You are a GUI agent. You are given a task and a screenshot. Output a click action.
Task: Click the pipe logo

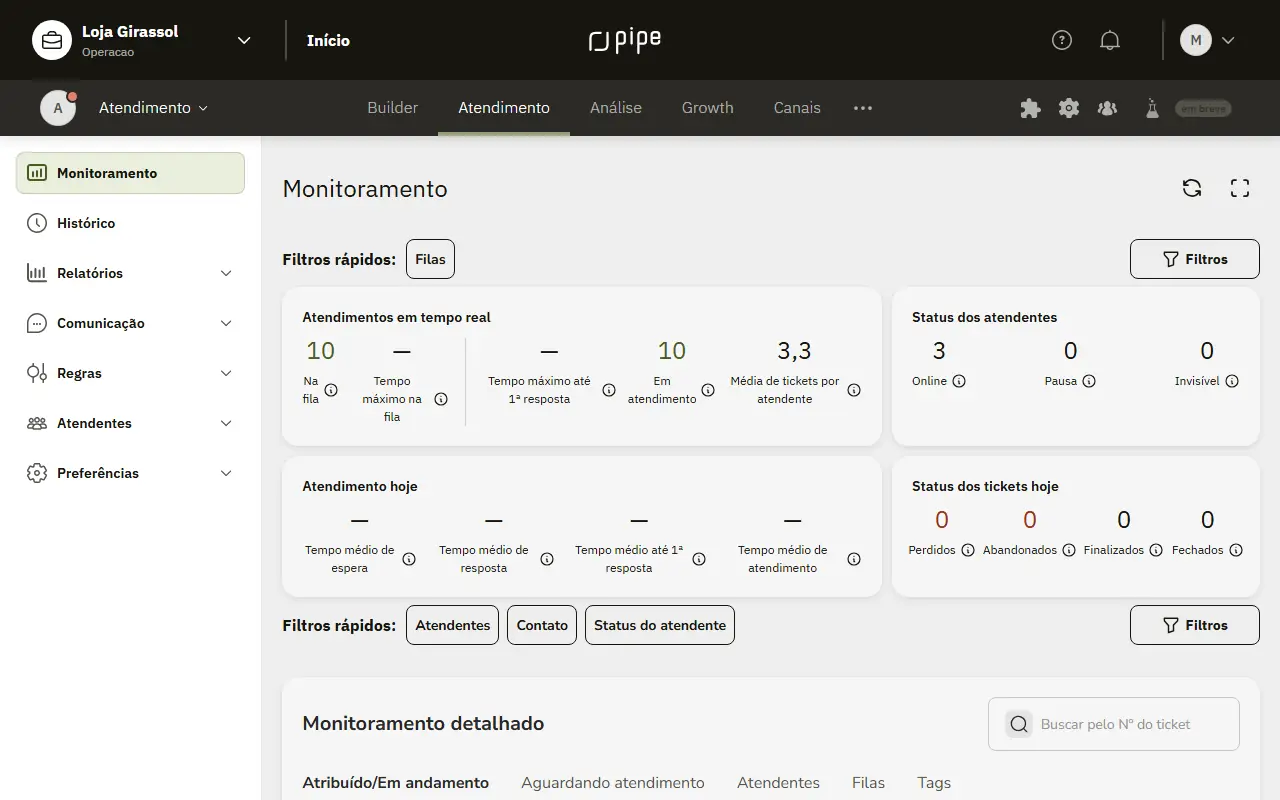[625, 40]
